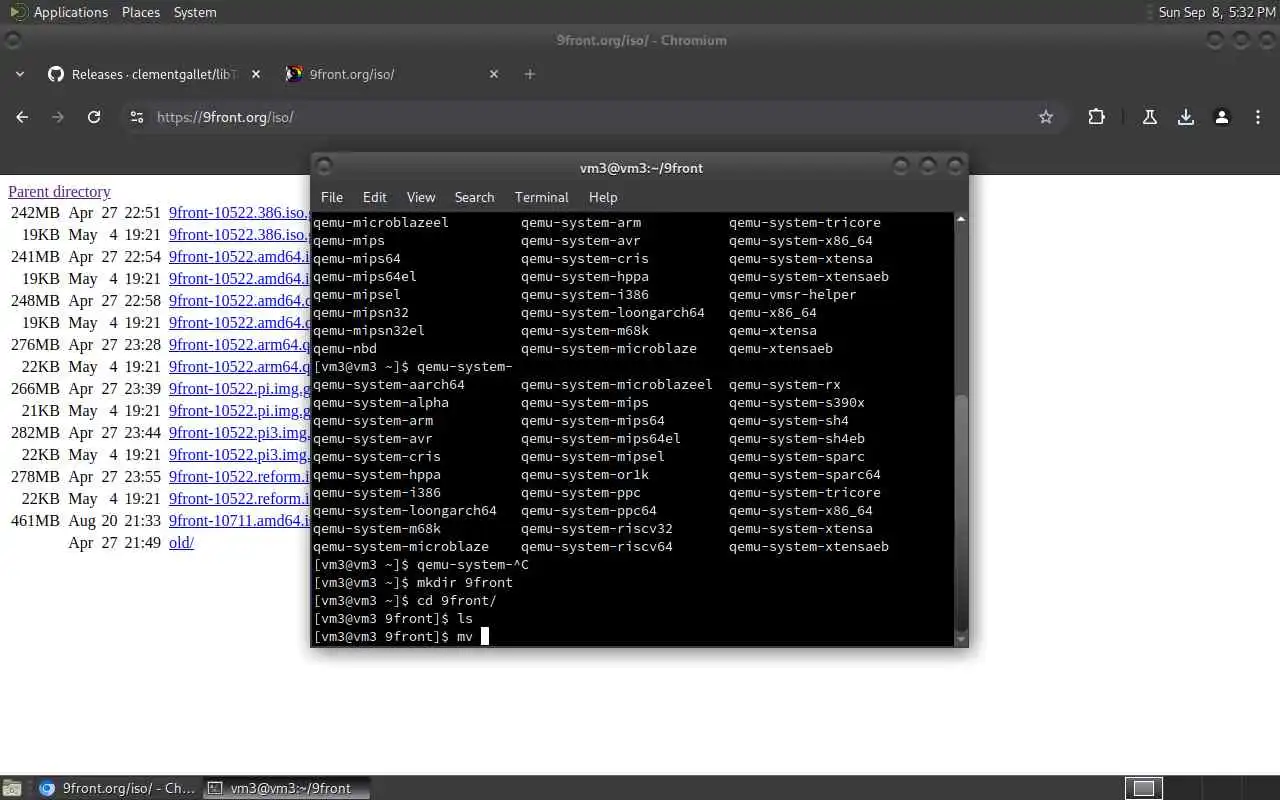
Task: Switch to Releases clementgallet tab
Action: 155,74
